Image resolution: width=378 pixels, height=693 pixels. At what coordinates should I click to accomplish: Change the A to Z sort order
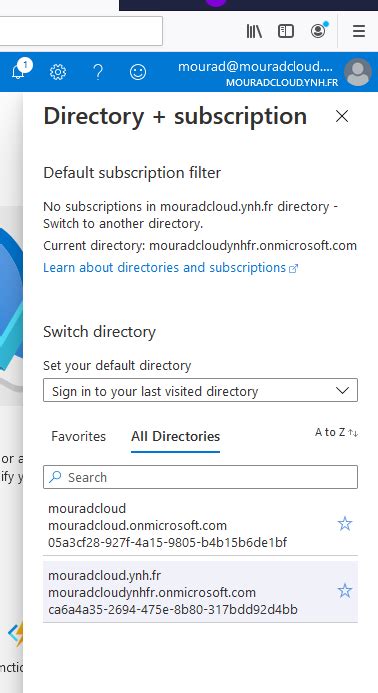point(336,433)
